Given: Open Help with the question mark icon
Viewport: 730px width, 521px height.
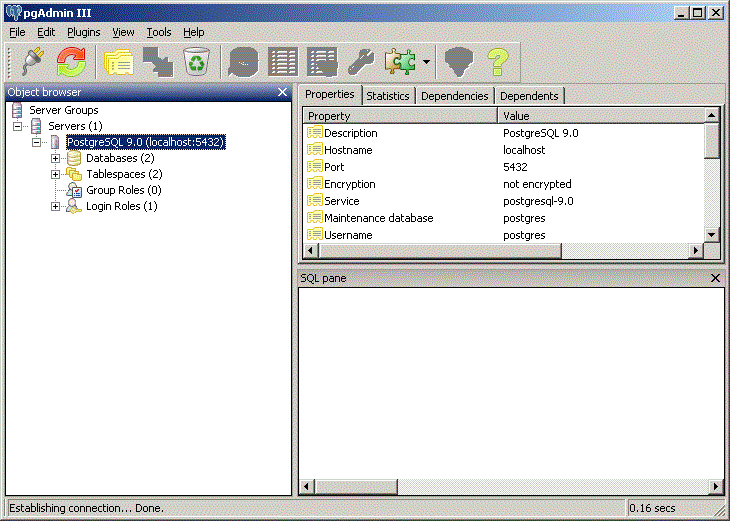Looking at the screenshot, I should 497,62.
